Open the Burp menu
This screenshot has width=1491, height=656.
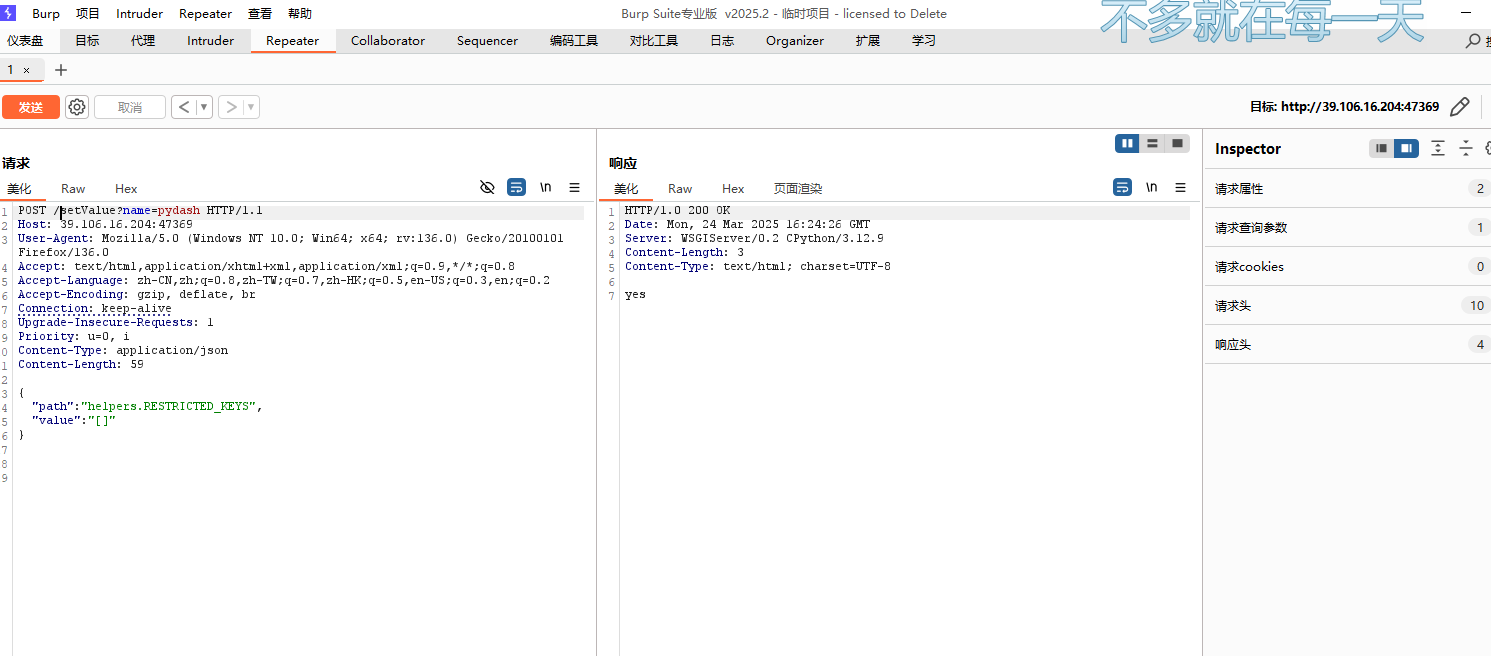[x=46, y=14]
